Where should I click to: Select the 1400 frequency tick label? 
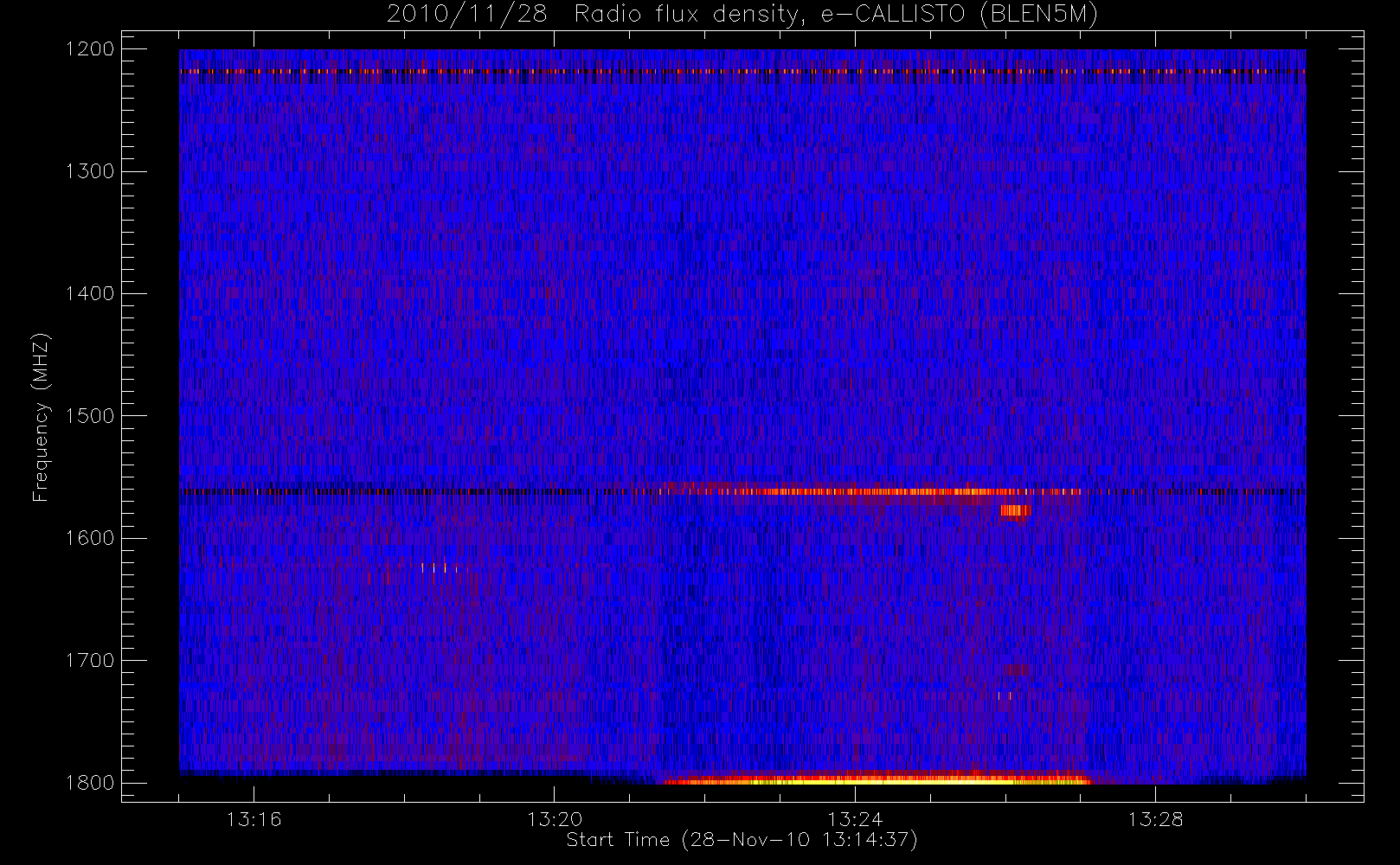(91, 294)
